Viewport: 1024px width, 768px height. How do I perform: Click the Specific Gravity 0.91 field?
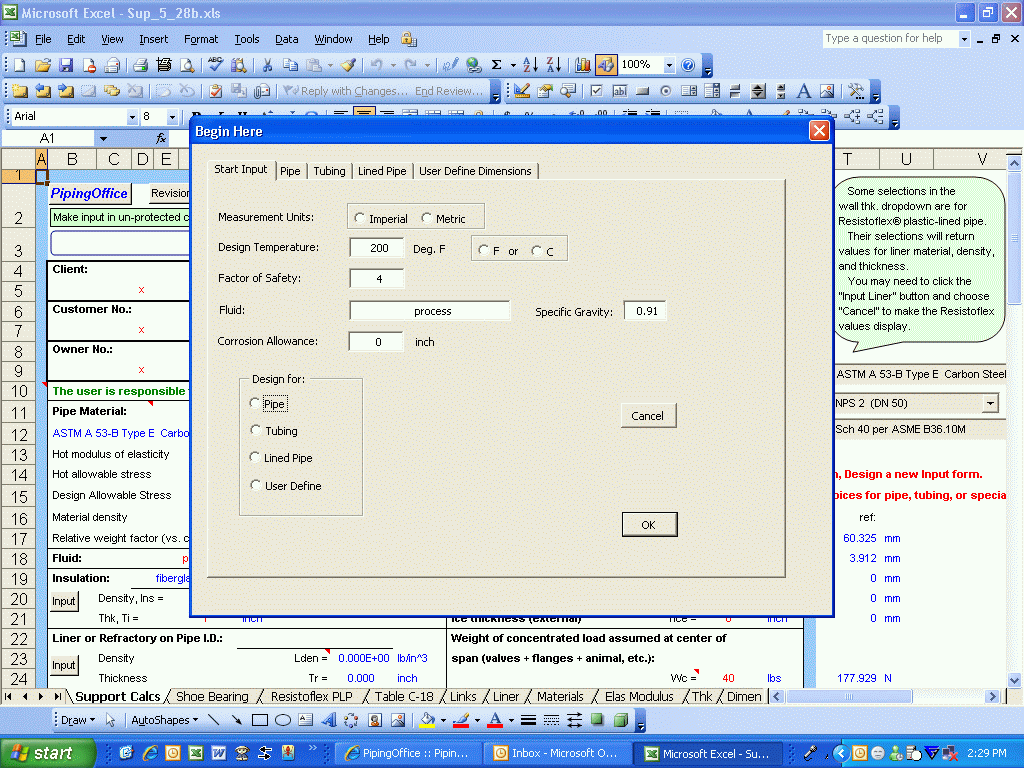pos(645,312)
